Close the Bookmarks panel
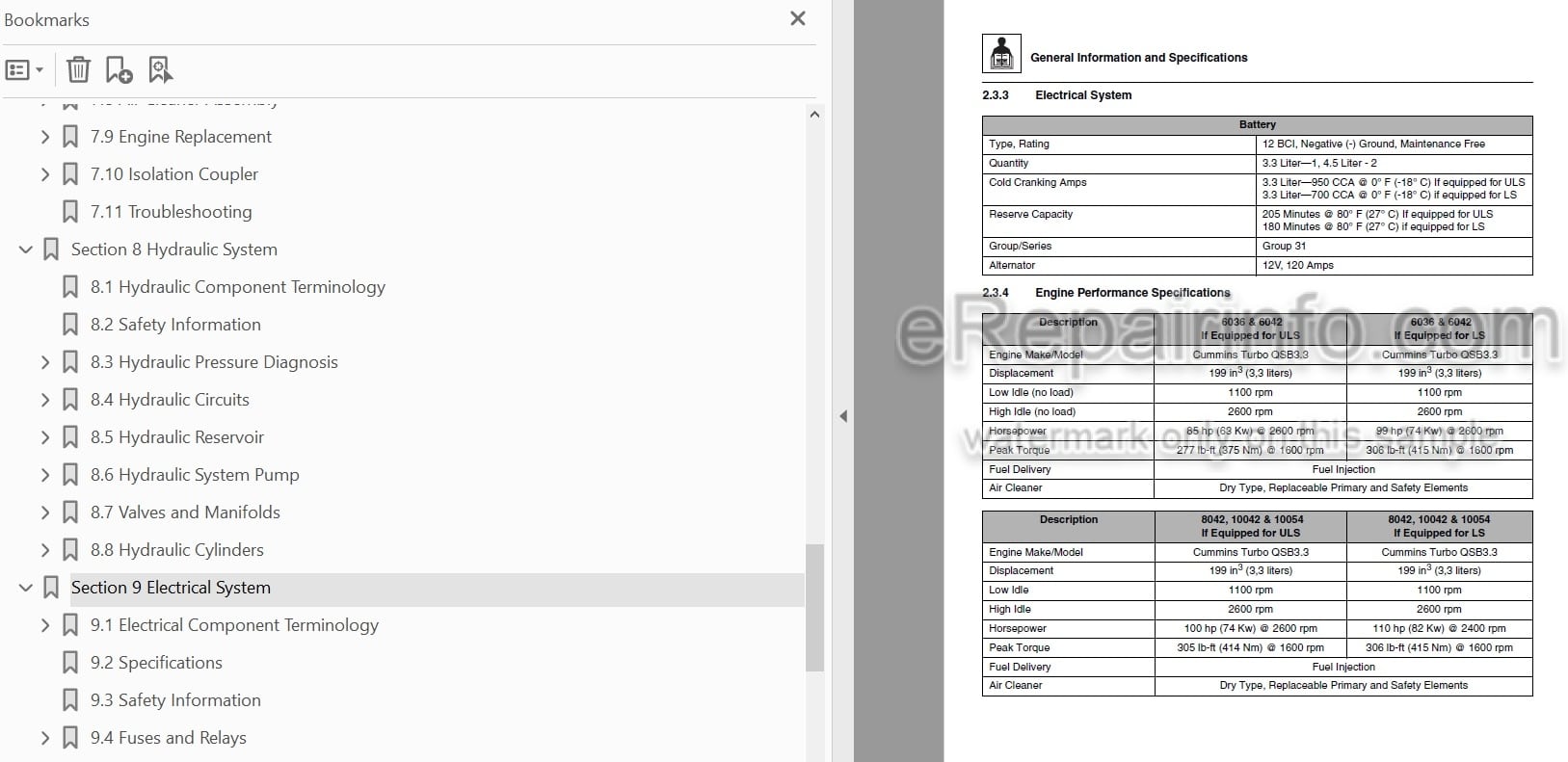 pyautogui.click(x=798, y=18)
